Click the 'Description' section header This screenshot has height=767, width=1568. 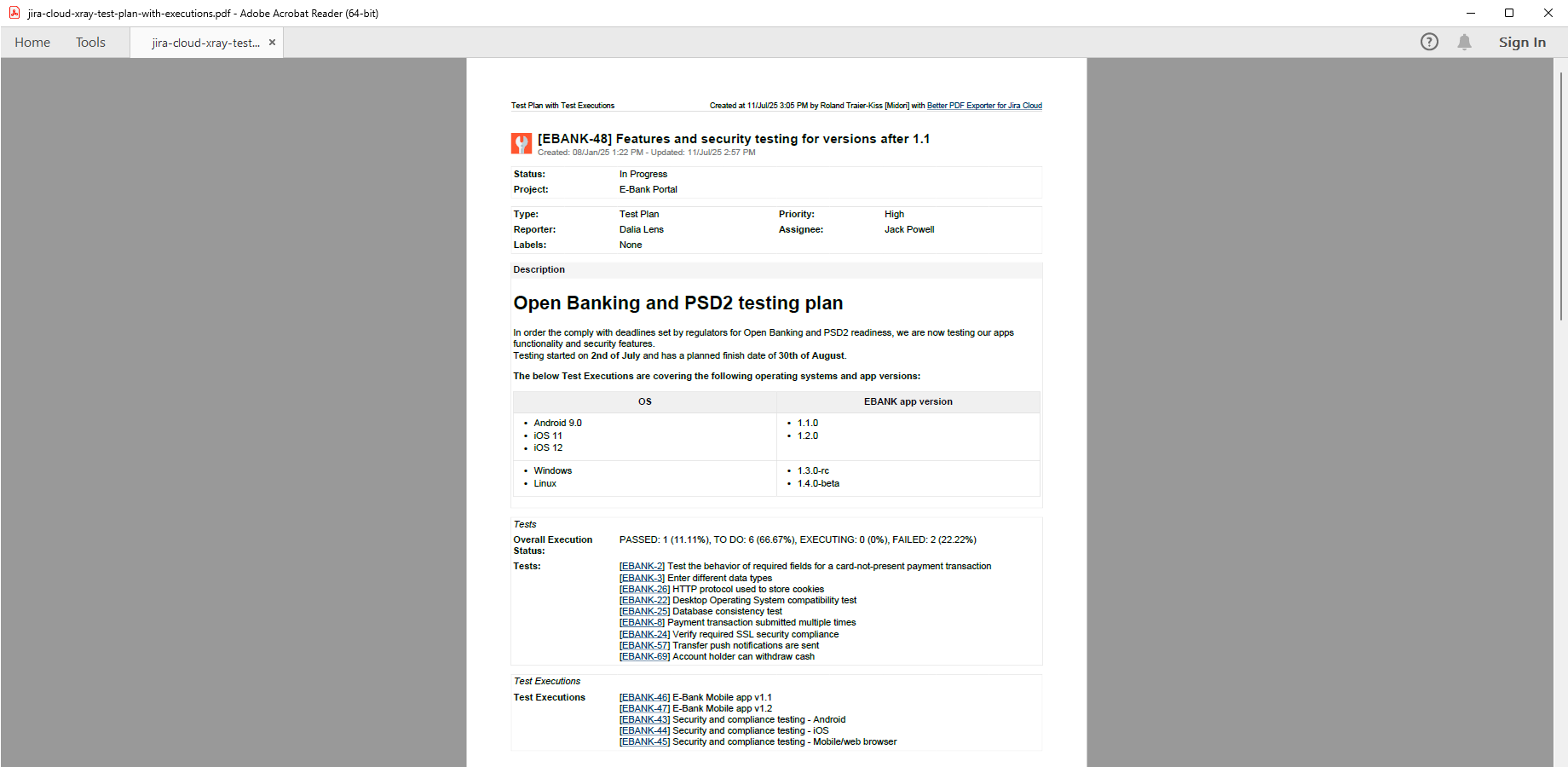pyautogui.click(x=539, y=269)
